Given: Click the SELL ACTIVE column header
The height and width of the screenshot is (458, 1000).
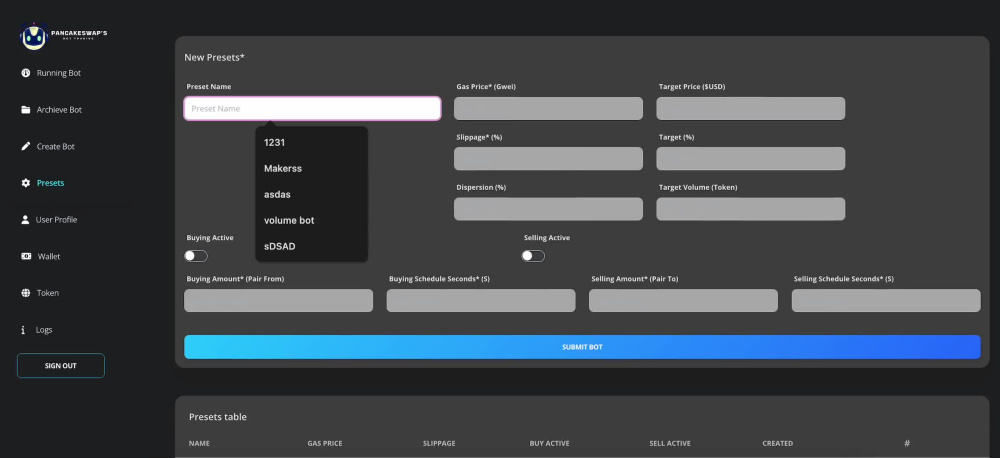Looking at the screenshot, I should point(670,443).
